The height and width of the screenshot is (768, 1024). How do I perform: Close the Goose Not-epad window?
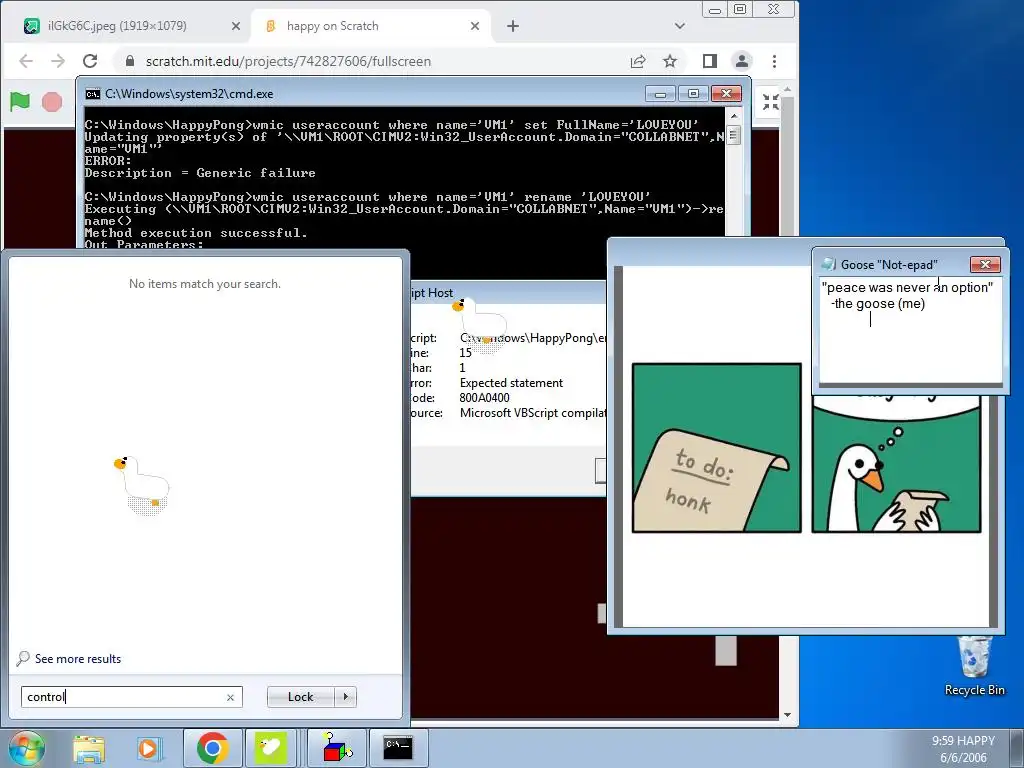coord(985,264)
